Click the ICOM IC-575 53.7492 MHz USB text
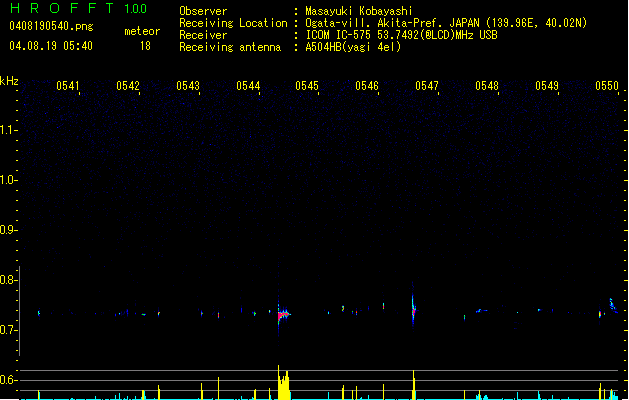629x400 pixels. click(402, 35)
